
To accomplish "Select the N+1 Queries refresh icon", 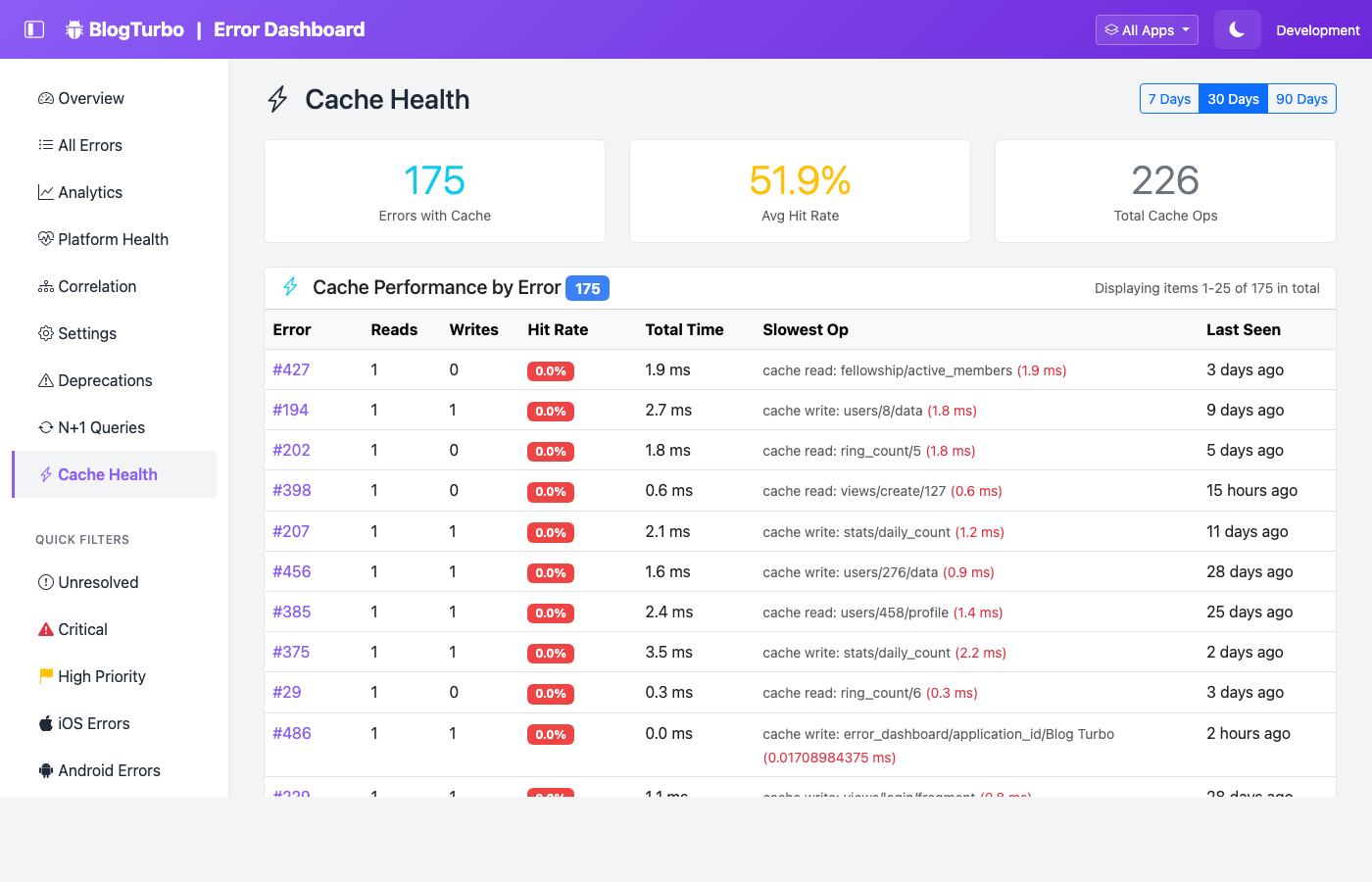I will pyautogui.click(x=45, y=427).
